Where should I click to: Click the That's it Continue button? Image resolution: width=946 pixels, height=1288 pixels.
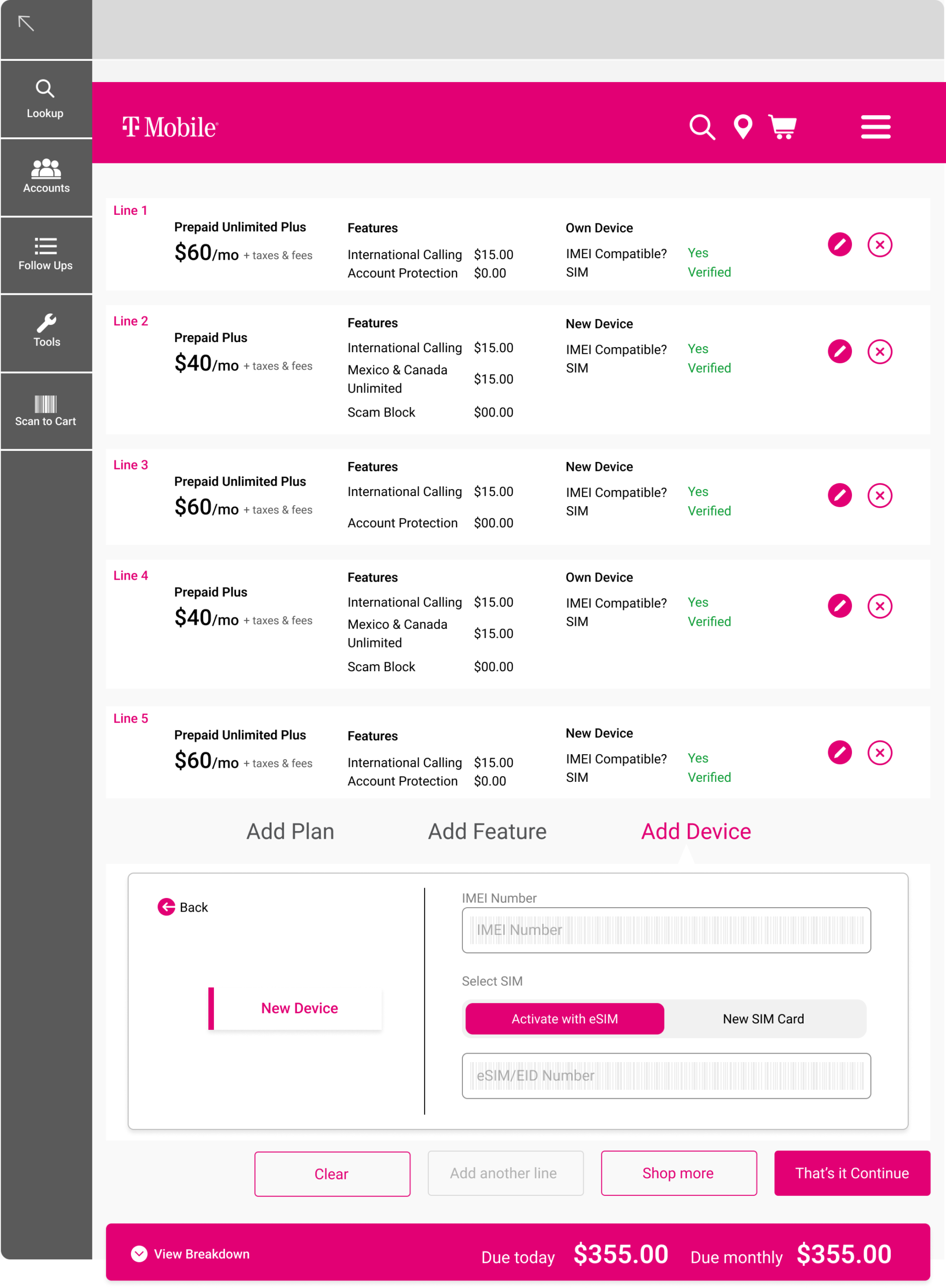point(851,1173)
